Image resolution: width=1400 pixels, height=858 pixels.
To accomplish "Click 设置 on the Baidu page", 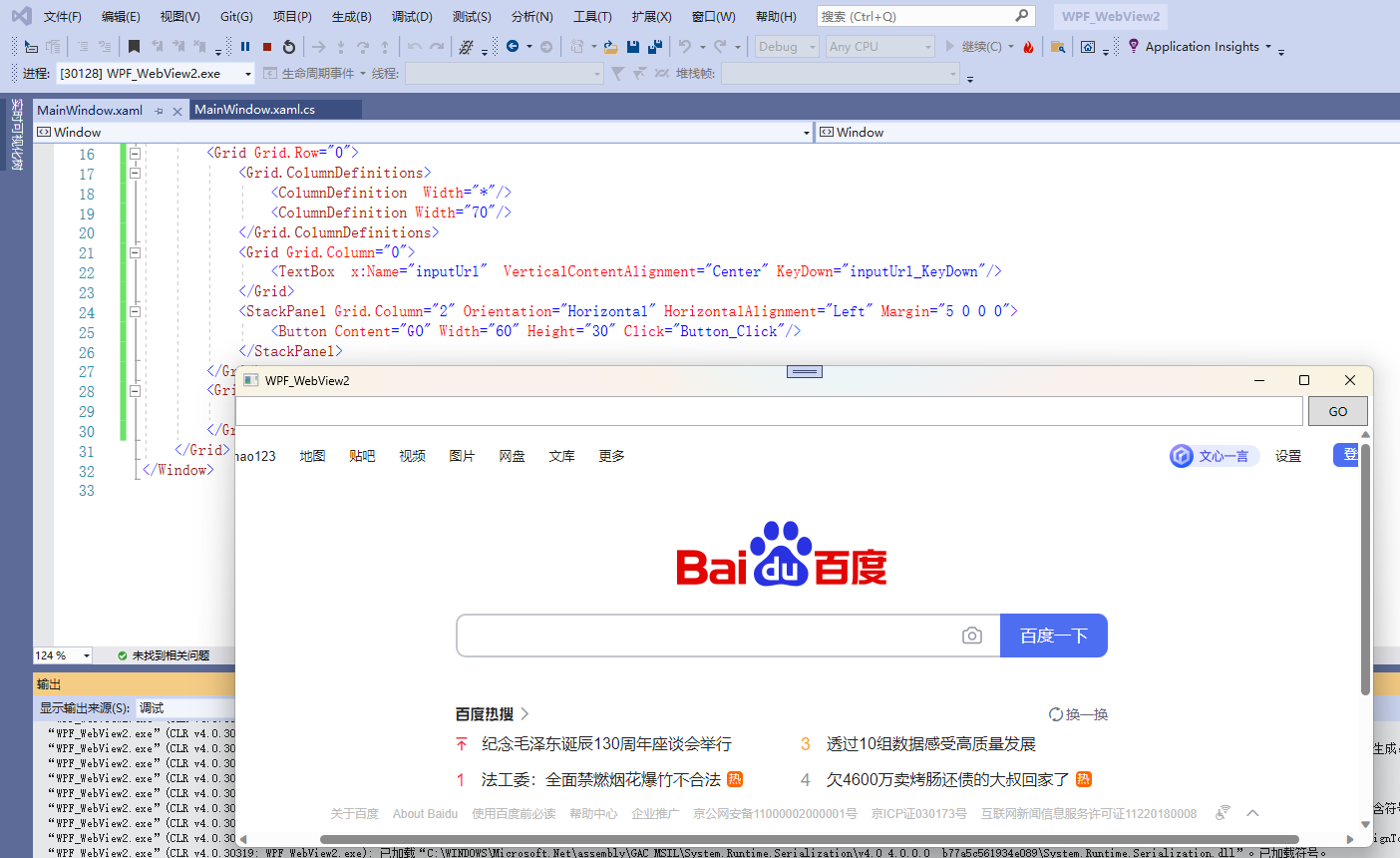I will pyautogui.click(x=1288, y=456).
